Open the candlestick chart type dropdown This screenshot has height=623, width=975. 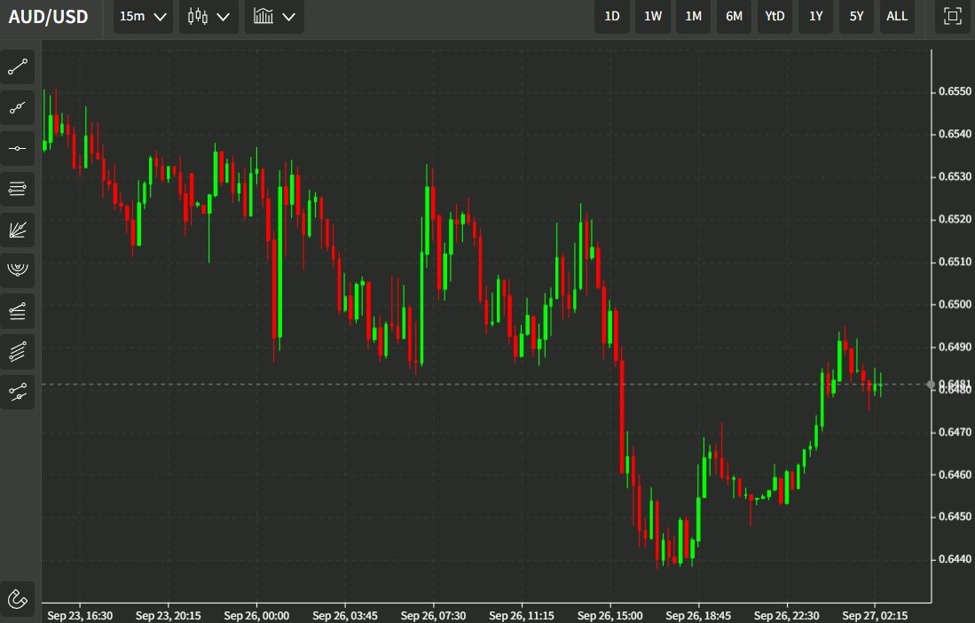point(209,16)
